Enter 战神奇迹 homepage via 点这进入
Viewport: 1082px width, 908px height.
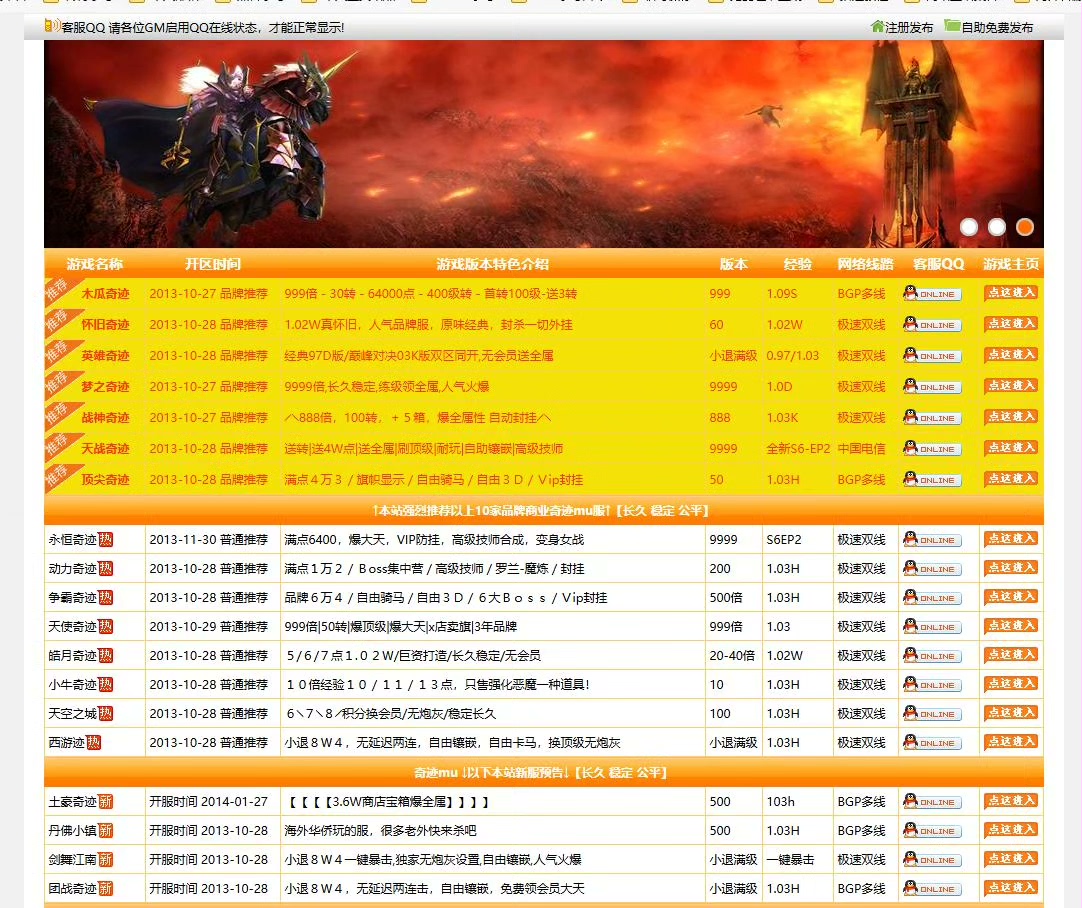pos(1011,417)
